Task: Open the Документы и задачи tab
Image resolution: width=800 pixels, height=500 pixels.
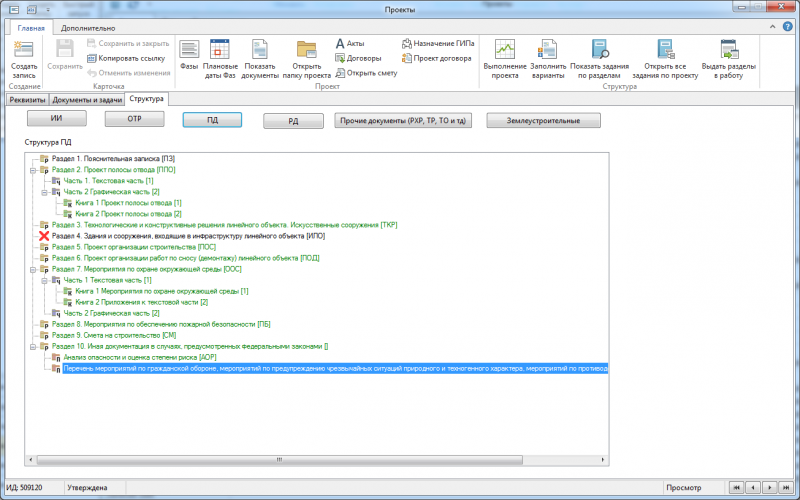Action: tap(88, 100)
